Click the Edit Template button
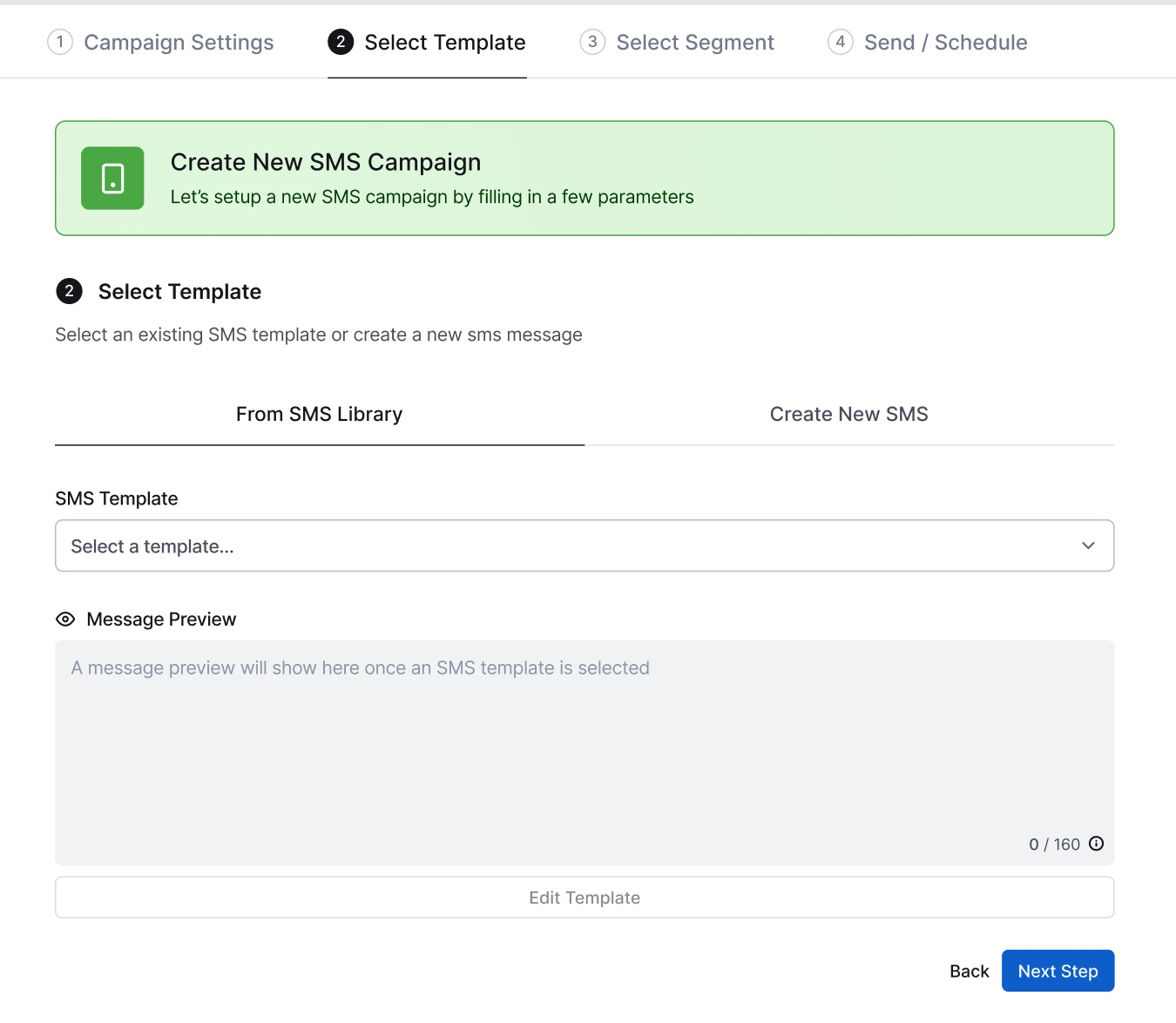Image resolution: width=1176 pixels, height=1023 pixels. [x=585, y=898]
